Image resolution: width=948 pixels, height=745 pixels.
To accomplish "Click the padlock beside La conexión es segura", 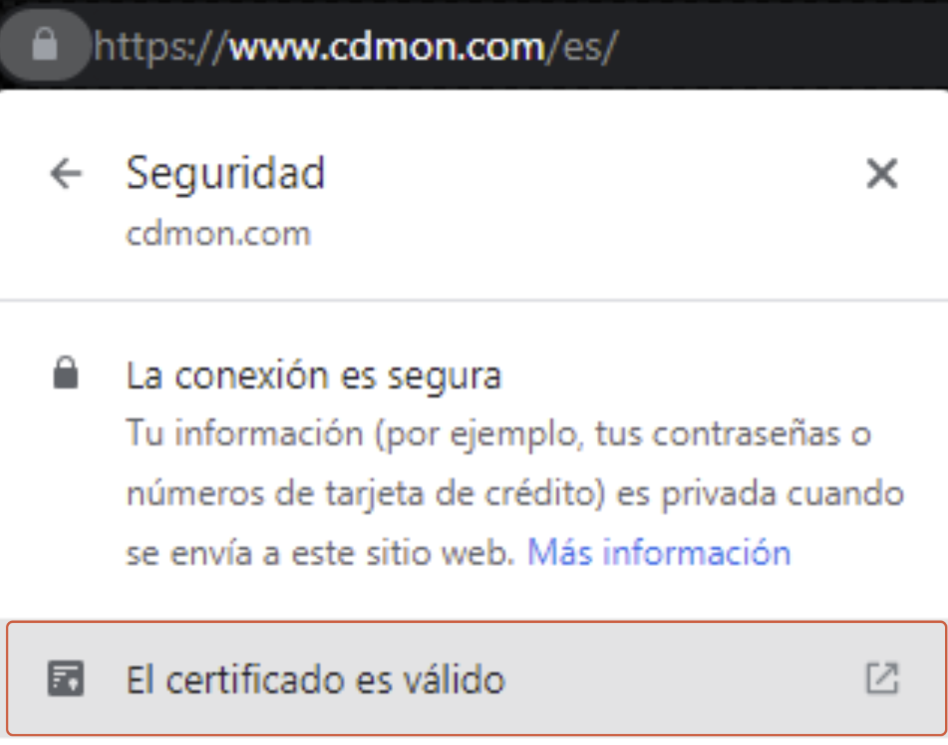I will [x=65, y=372].
